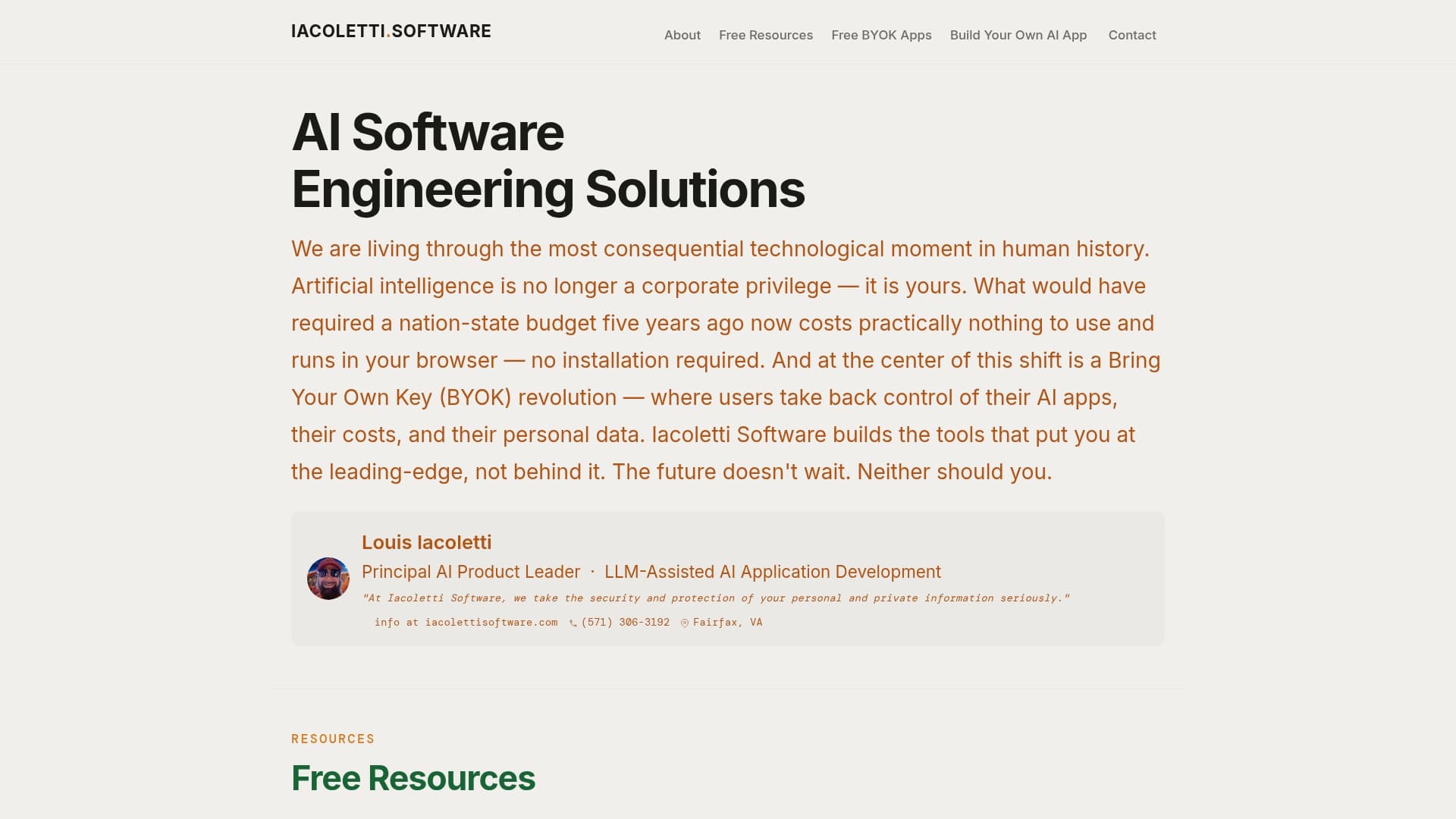1456x819 pixels.
Task: Click the green Free Resources section heading
Action: coord(413,778)
